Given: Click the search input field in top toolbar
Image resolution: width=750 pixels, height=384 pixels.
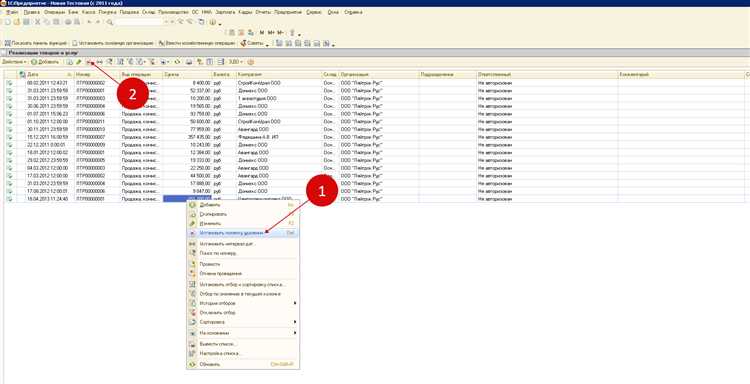Looking at the screenshot, I should tap(139, 22).
